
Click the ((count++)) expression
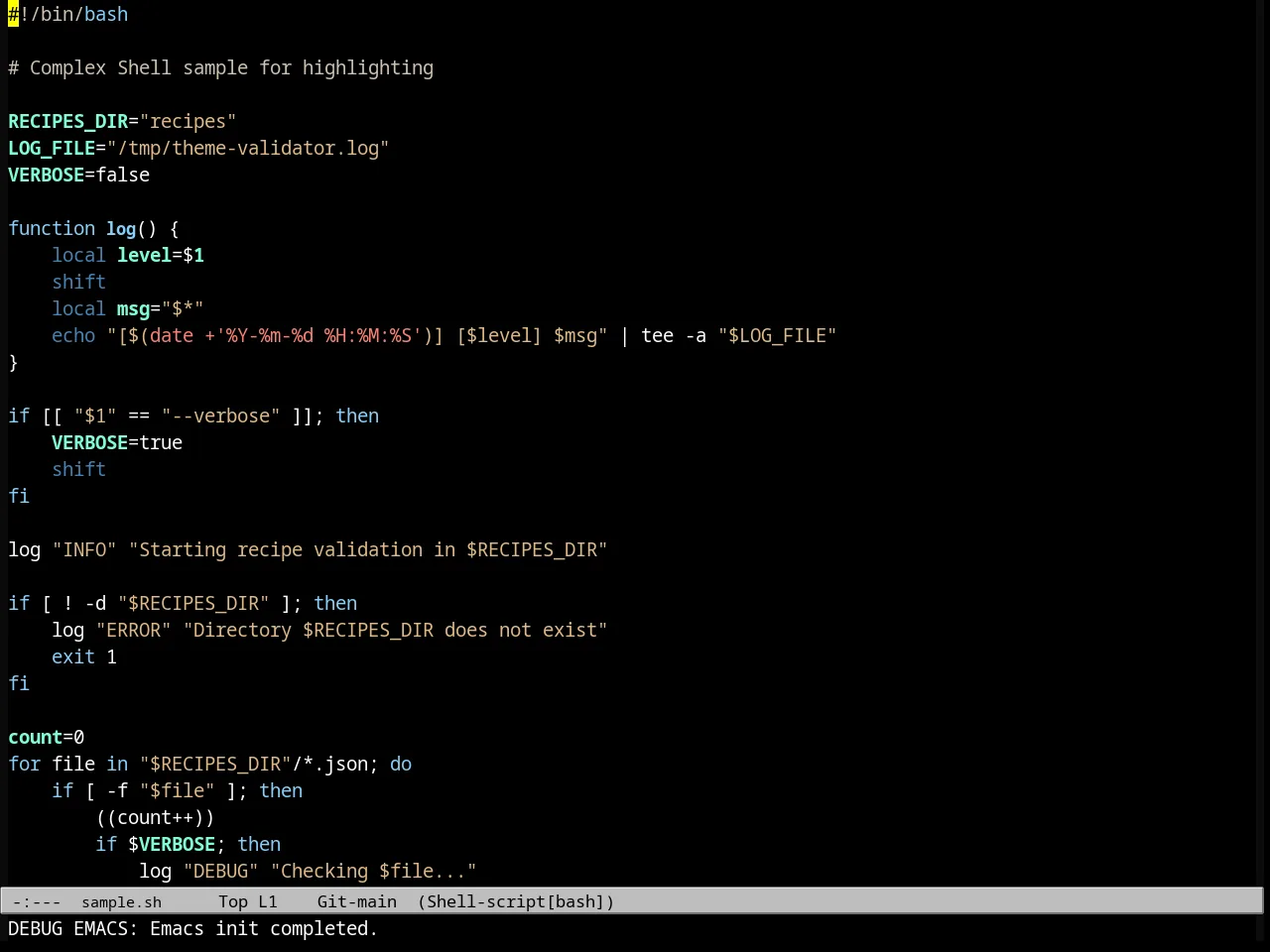pos(156,817)
